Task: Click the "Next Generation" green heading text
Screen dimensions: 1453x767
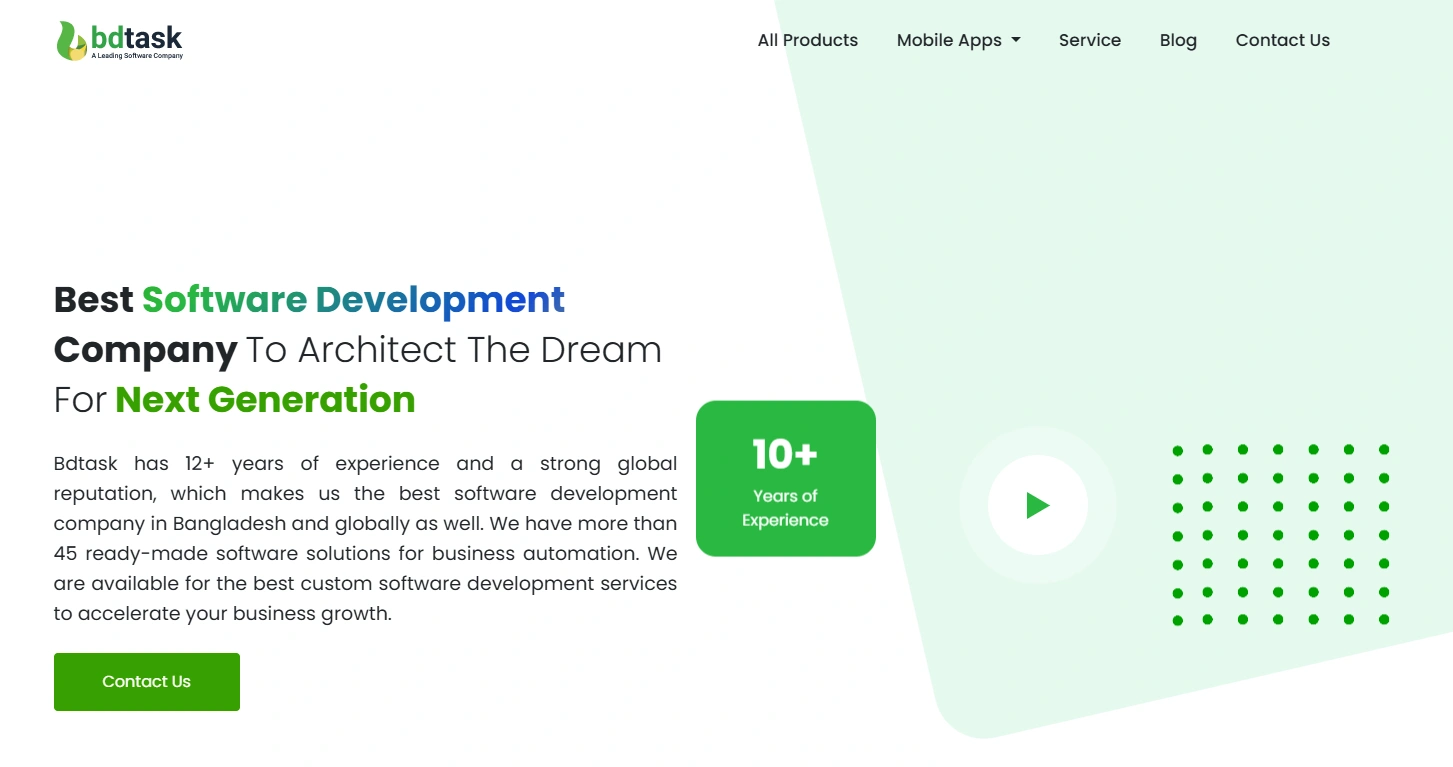Action: (x=265, y=399)
